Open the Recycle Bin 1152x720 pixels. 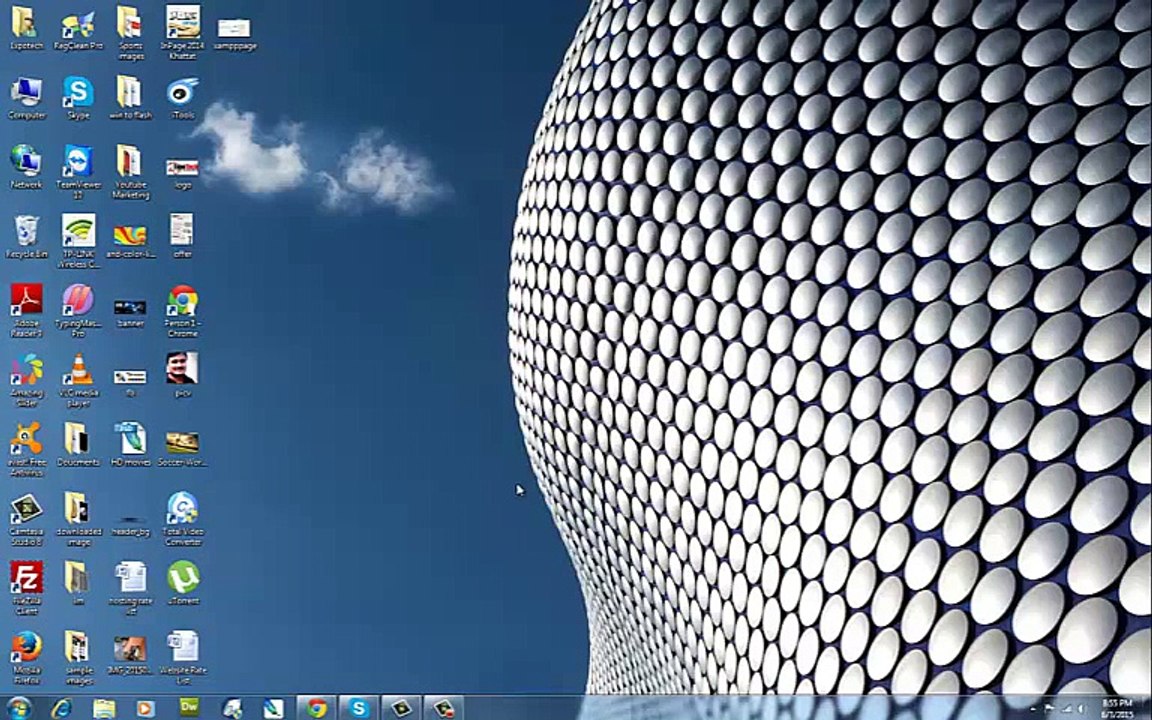pyautogui.click(x=26, y=237)
